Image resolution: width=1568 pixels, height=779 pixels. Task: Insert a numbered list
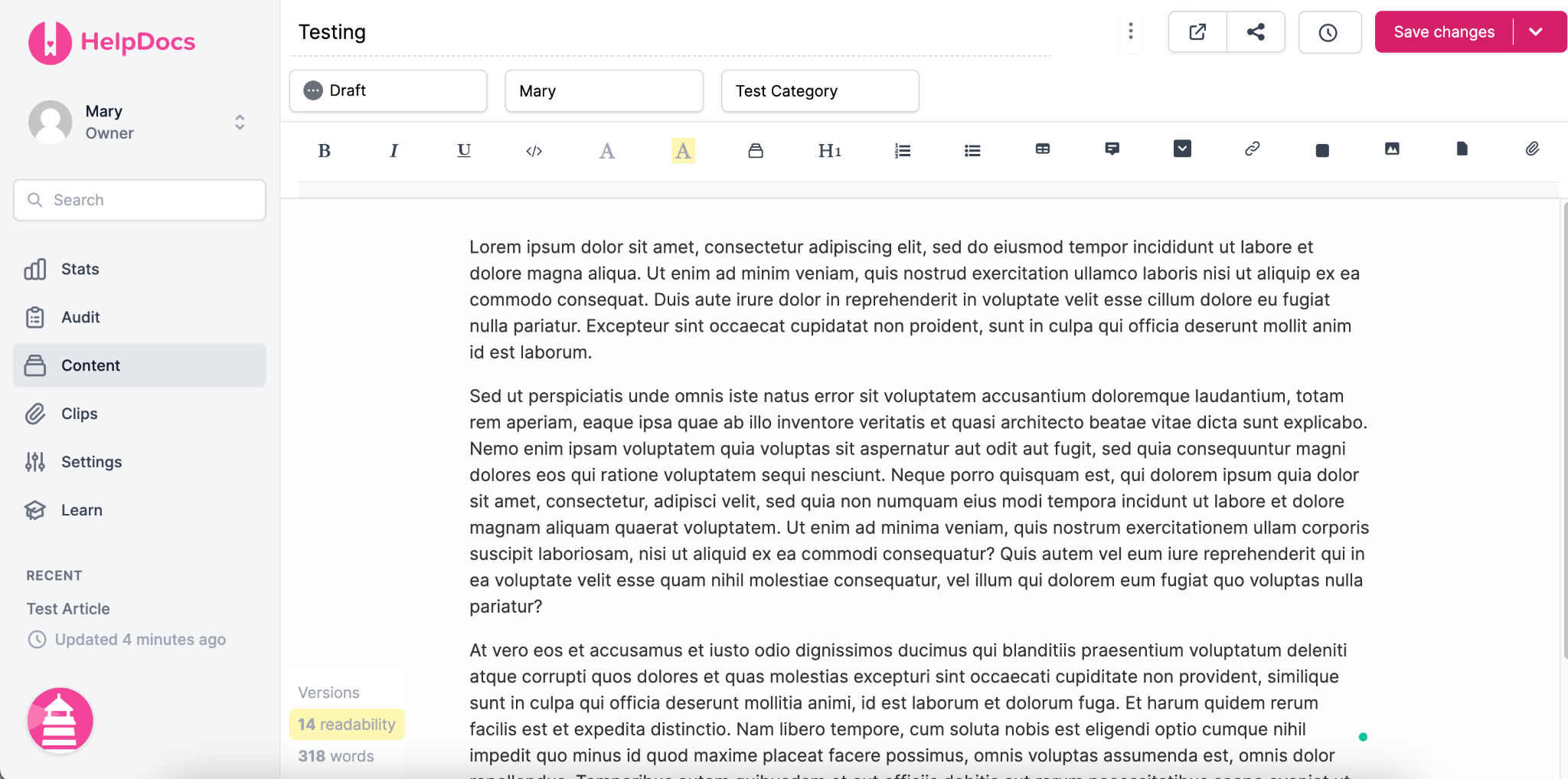[903, 151]
